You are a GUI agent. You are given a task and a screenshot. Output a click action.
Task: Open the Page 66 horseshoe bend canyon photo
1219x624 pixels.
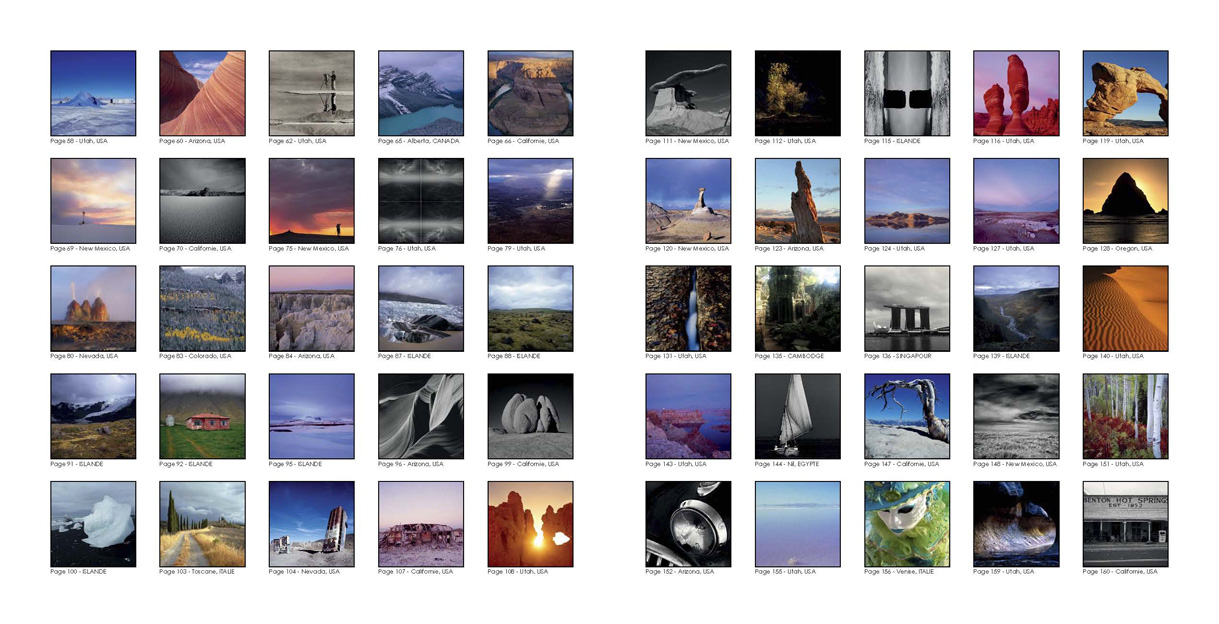coord(530,93)
